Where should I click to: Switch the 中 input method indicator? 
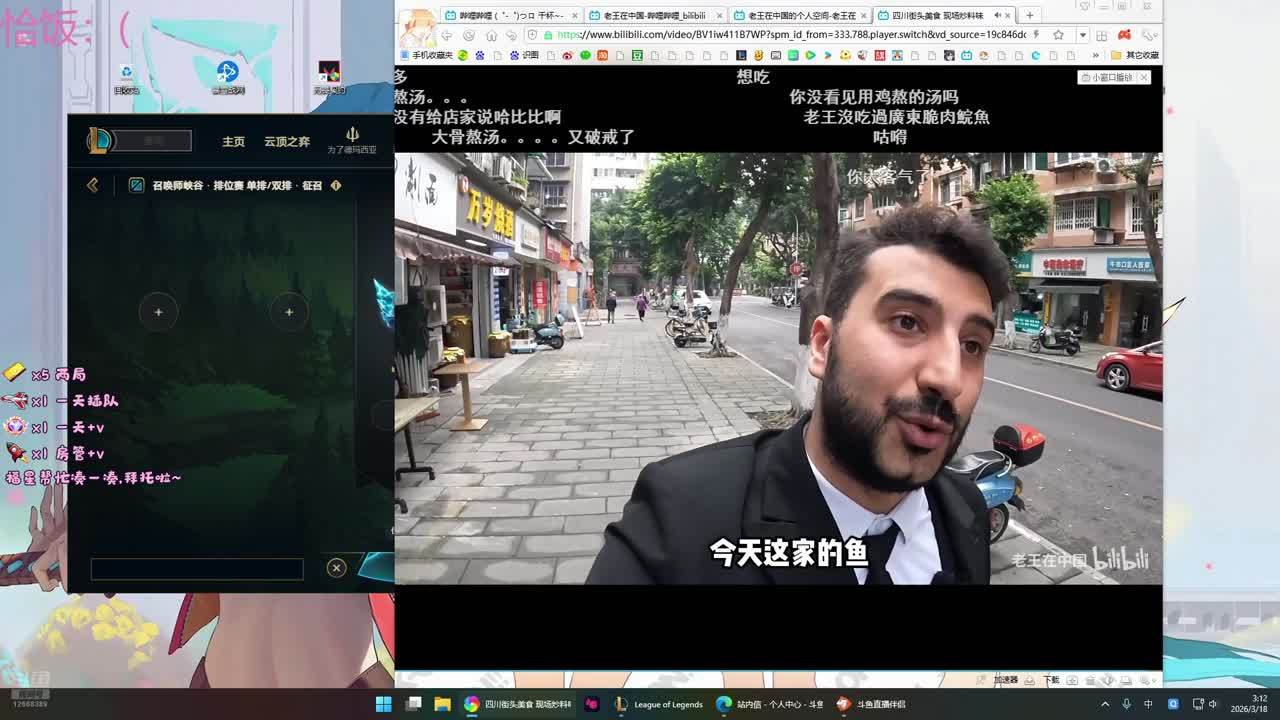point(1148,704)
